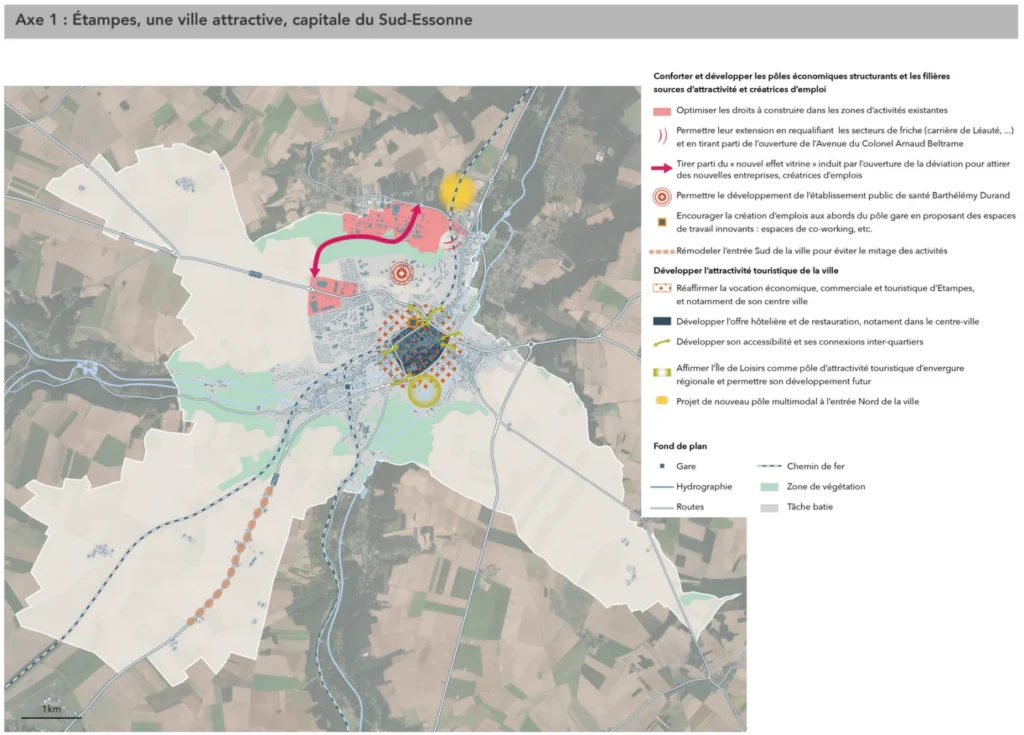Screen dimensions: 1024x735
Task: Click the yellow multimodal circle on the map
Action: click(457, 190)
